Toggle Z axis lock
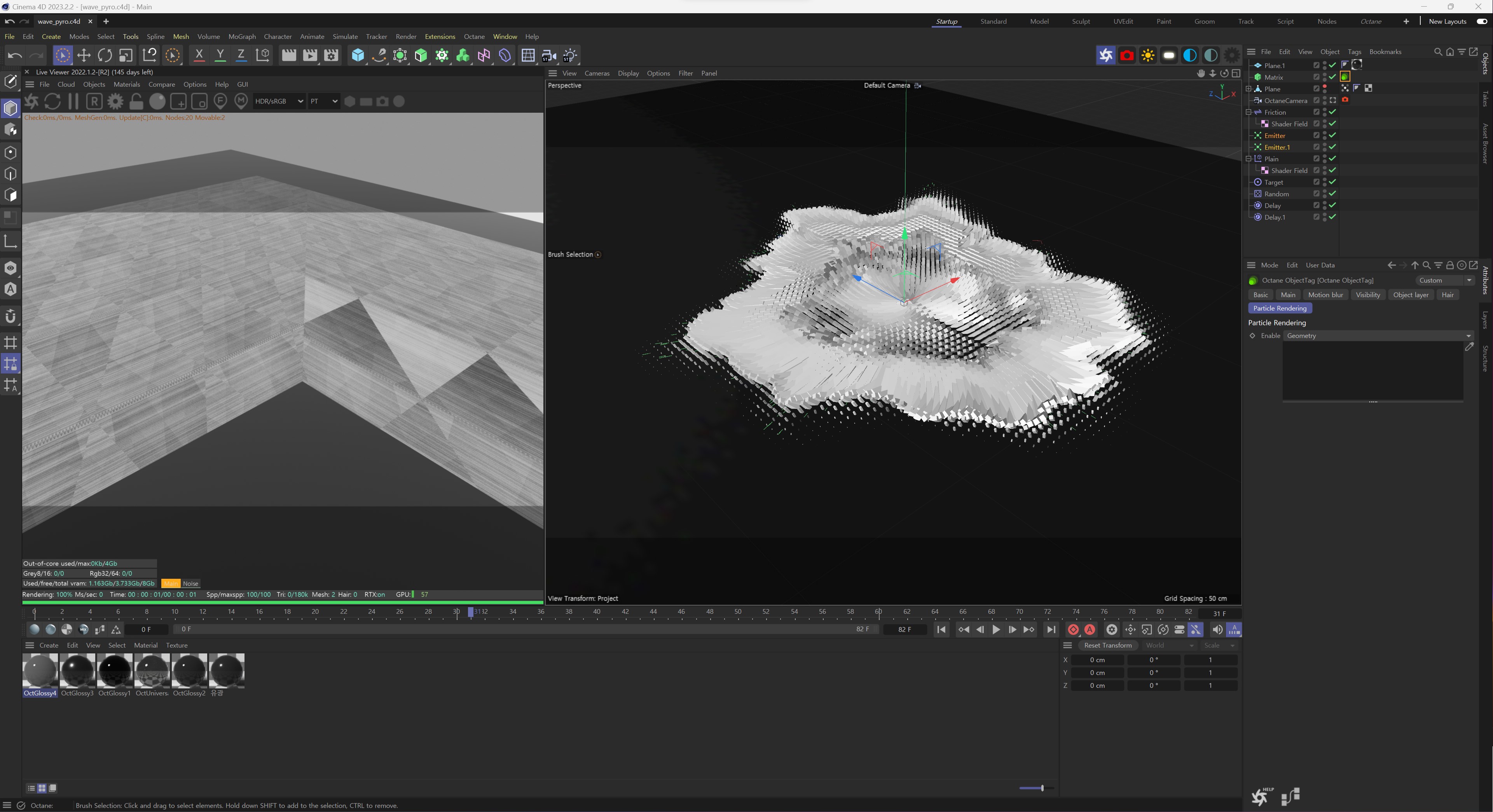This screenshot has width=1493, height=812. pyautogui.click(x=241, y=56)
